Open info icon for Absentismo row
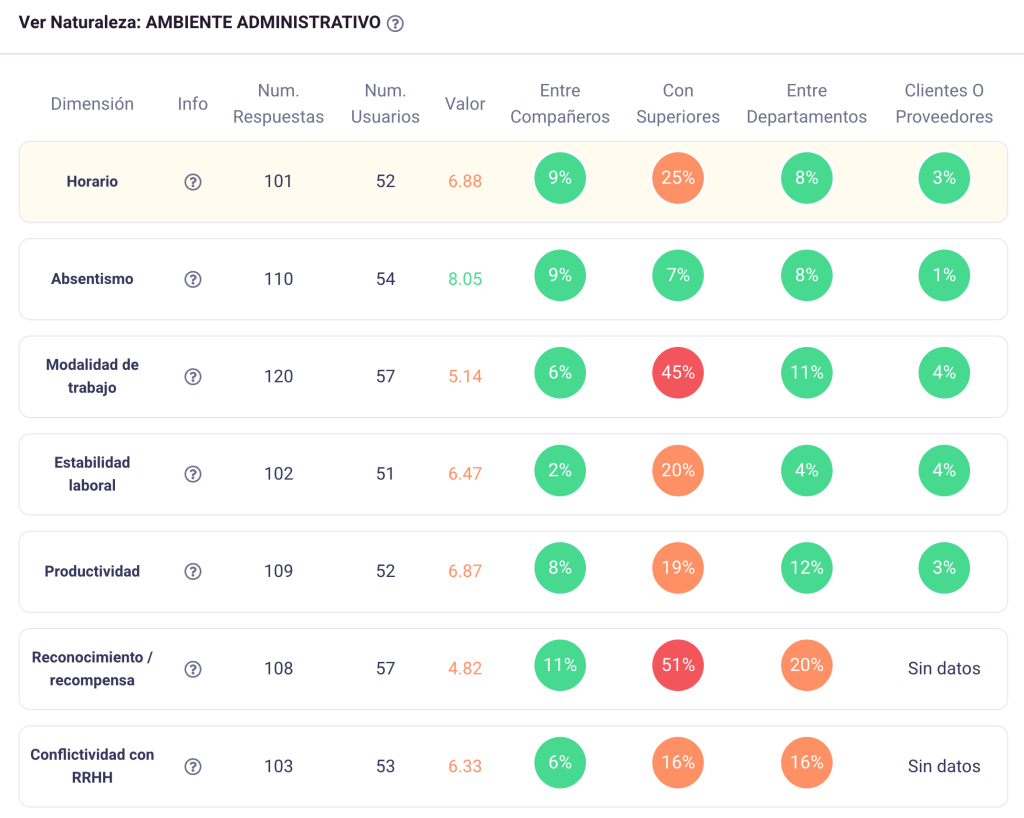Viewport: 1024px width, 818px height. 193,280
